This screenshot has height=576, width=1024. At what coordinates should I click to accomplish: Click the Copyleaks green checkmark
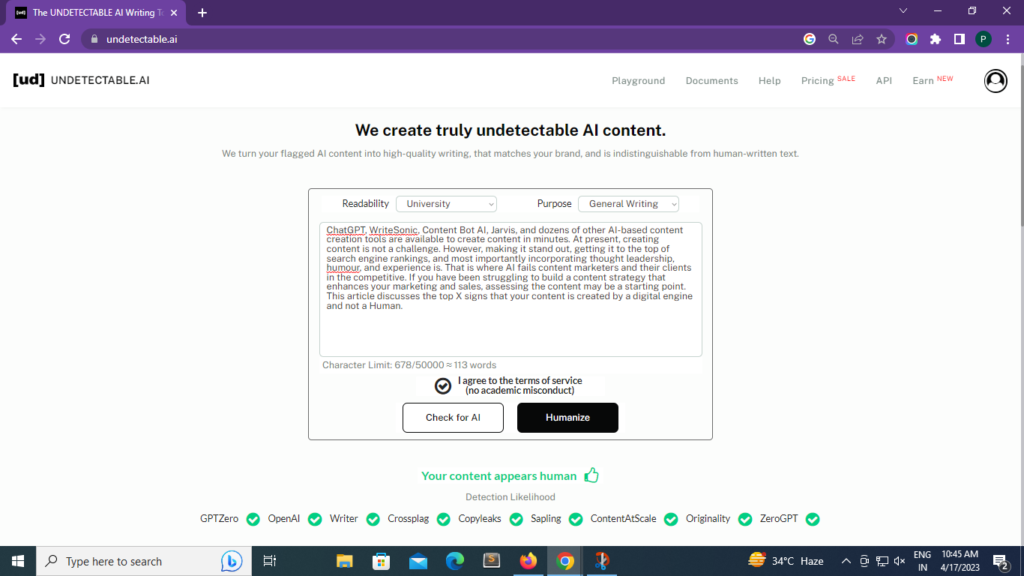coord(516,519)
